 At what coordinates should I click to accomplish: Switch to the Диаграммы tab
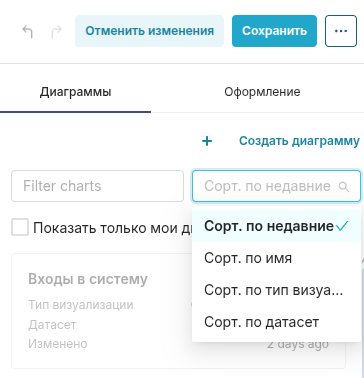tap(75, 92)
